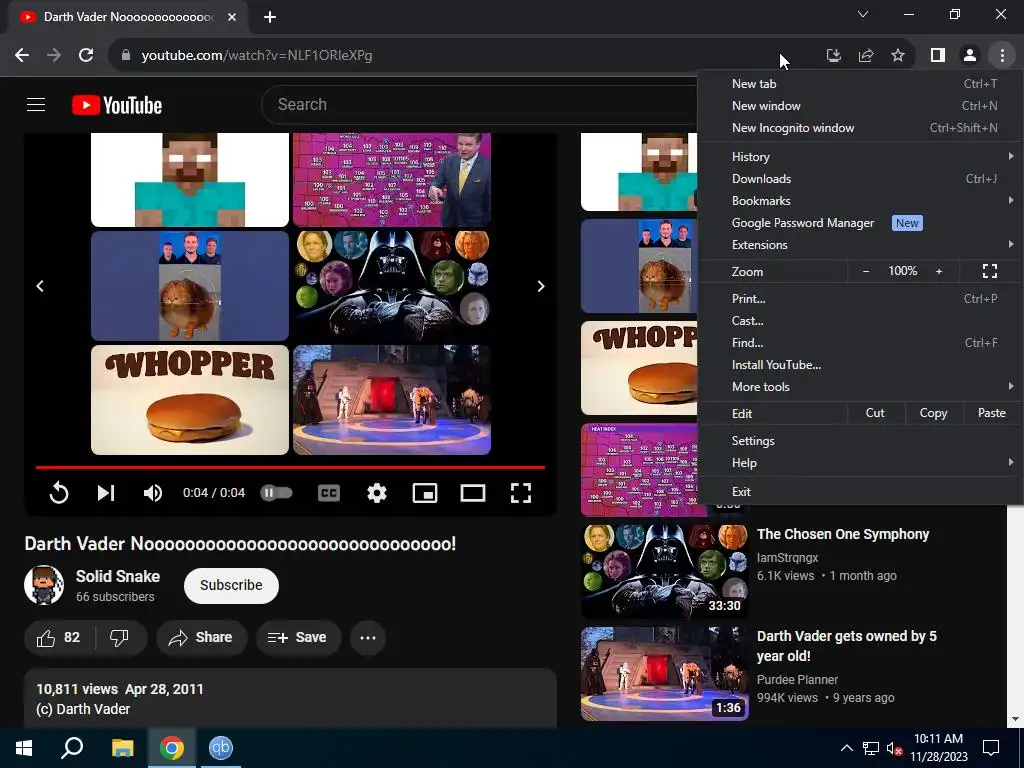The height and width of the screenshot is (768, 1024).
Task: Click the lock site-info icon
Action: point(126,56)
